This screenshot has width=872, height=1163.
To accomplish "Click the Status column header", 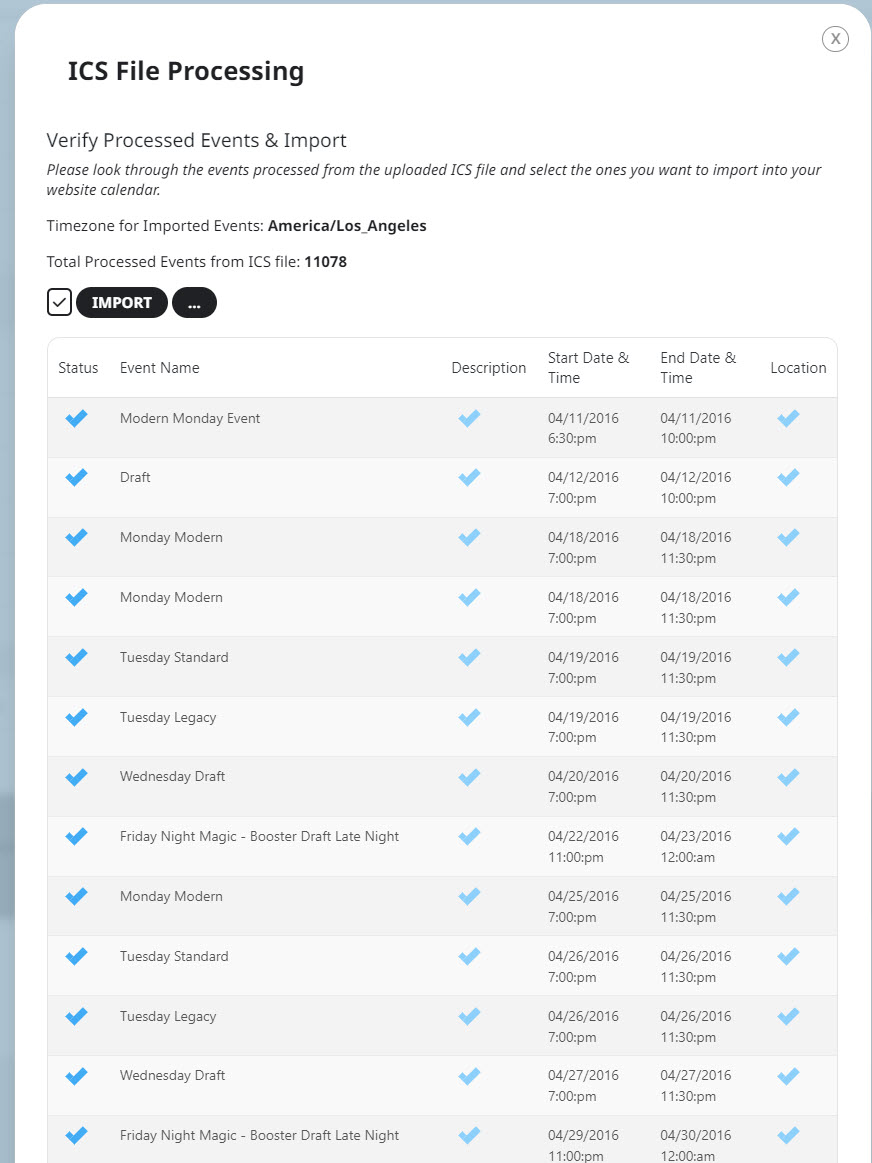I will [78, 368].
